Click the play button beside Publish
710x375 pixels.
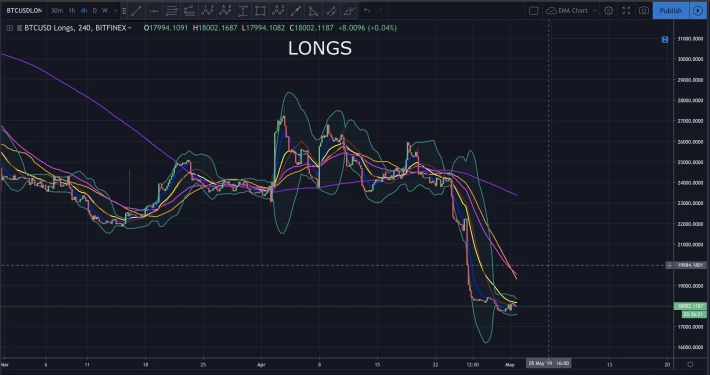[698, 10]
